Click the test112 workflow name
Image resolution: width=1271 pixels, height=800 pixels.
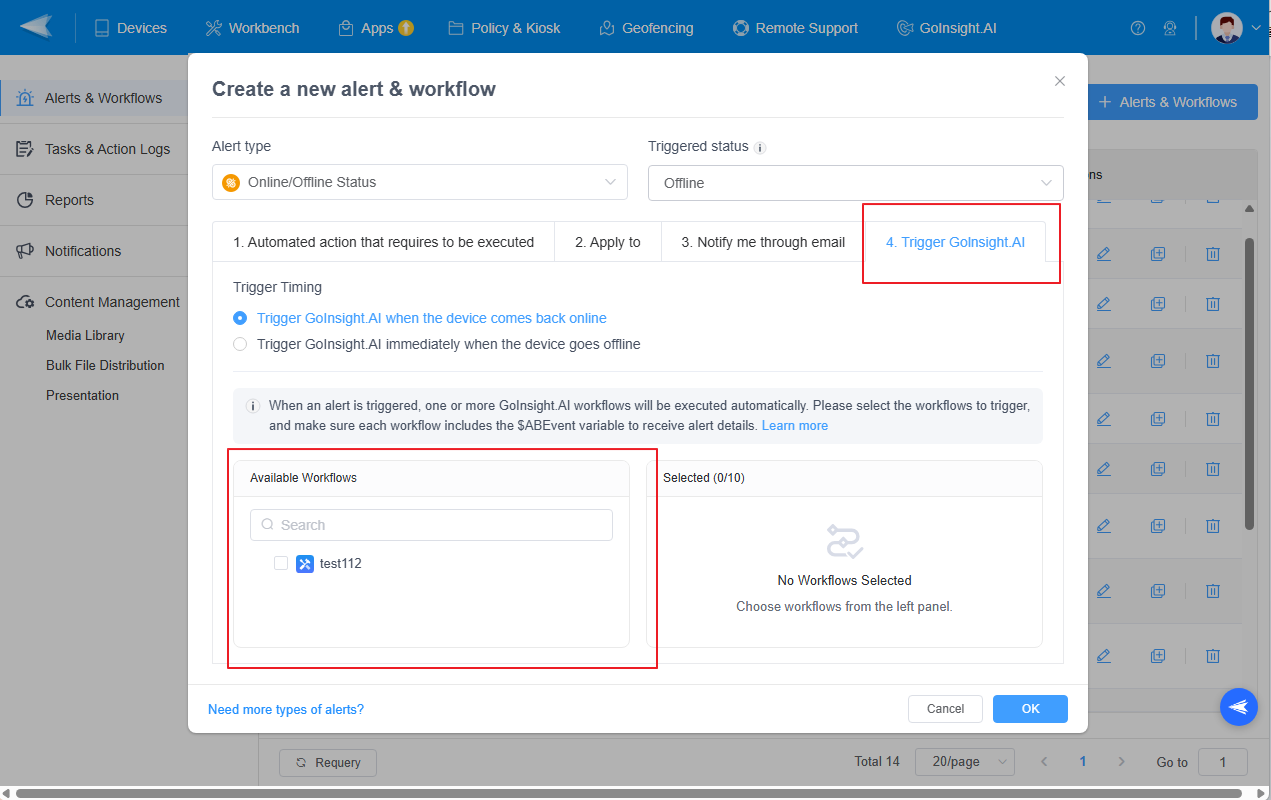[341, 563]
